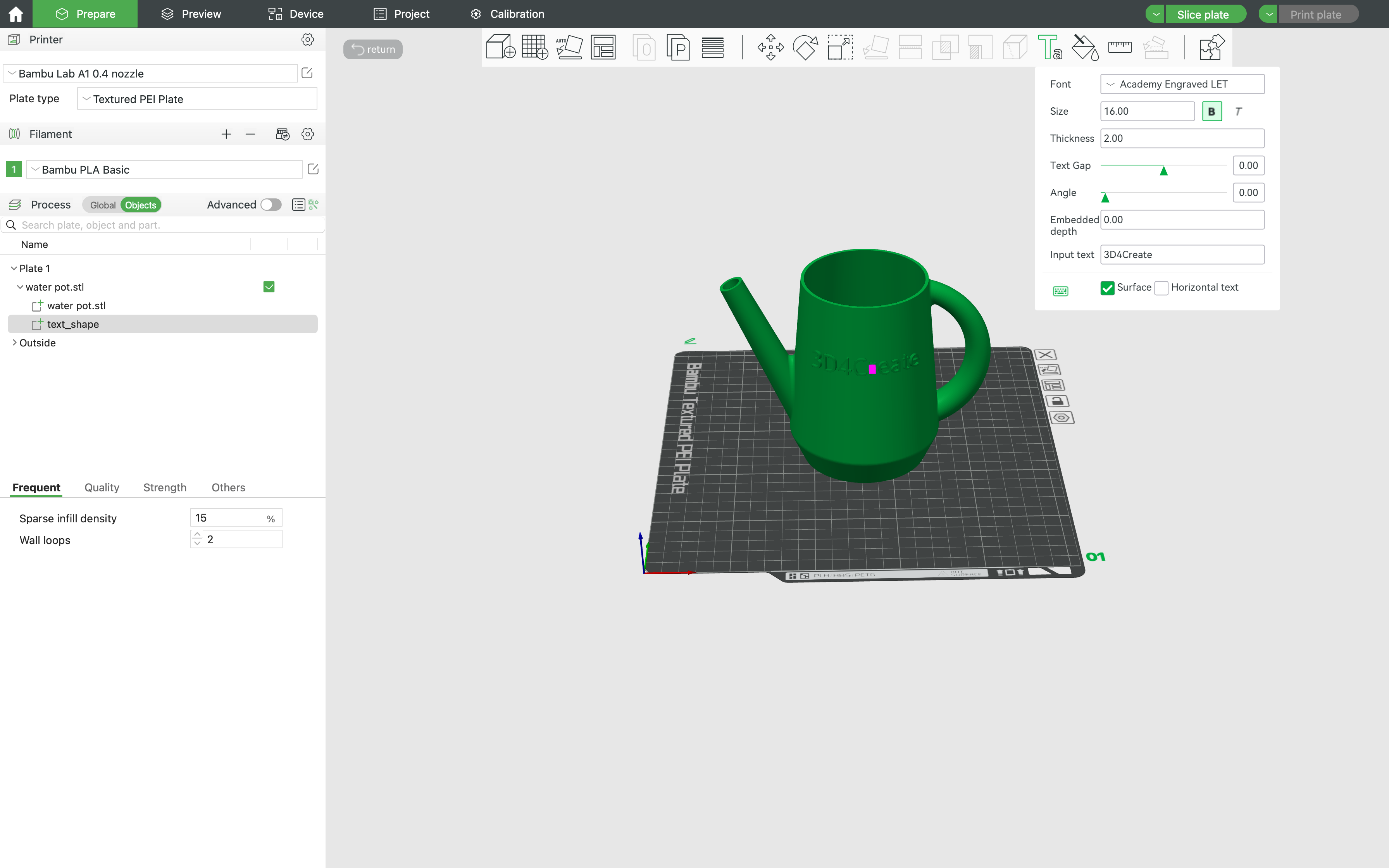Open the Assembly view puzzle icon

click(x=1211, y=47)
